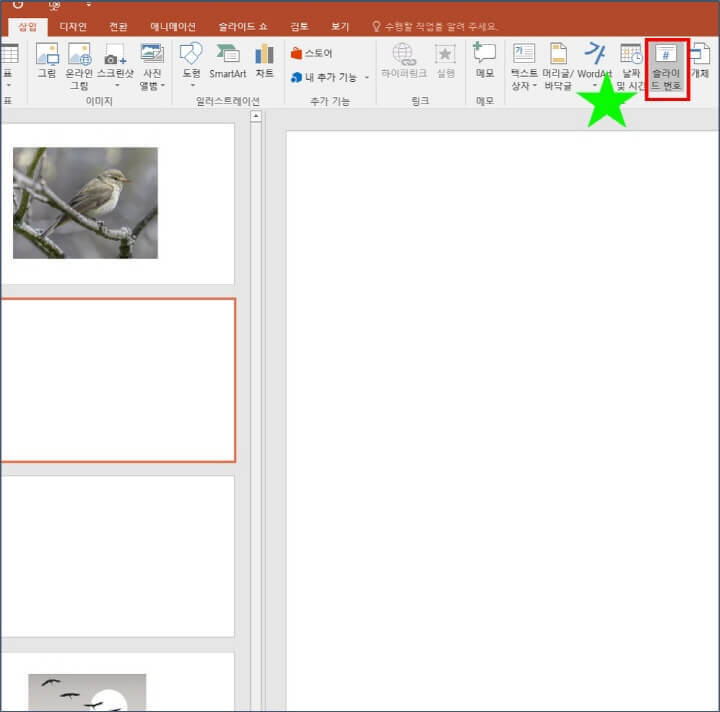Open 내 추가 기능 add-ins
This screenshot has height=712, width=720.
(x=324, y=77)
